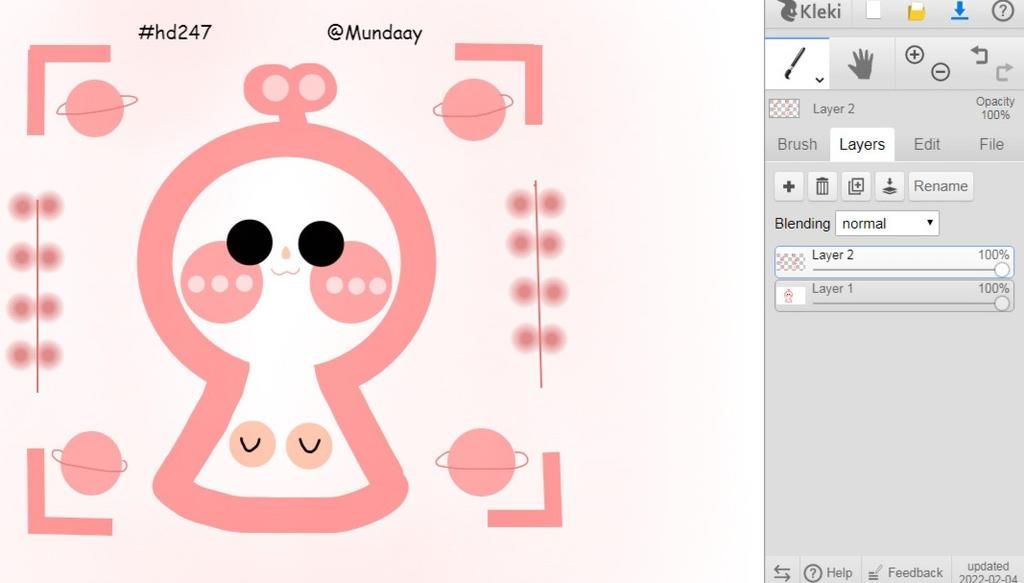The image size is (1024, 583).
Task: Redo the last undone action
Action: 1004,72
